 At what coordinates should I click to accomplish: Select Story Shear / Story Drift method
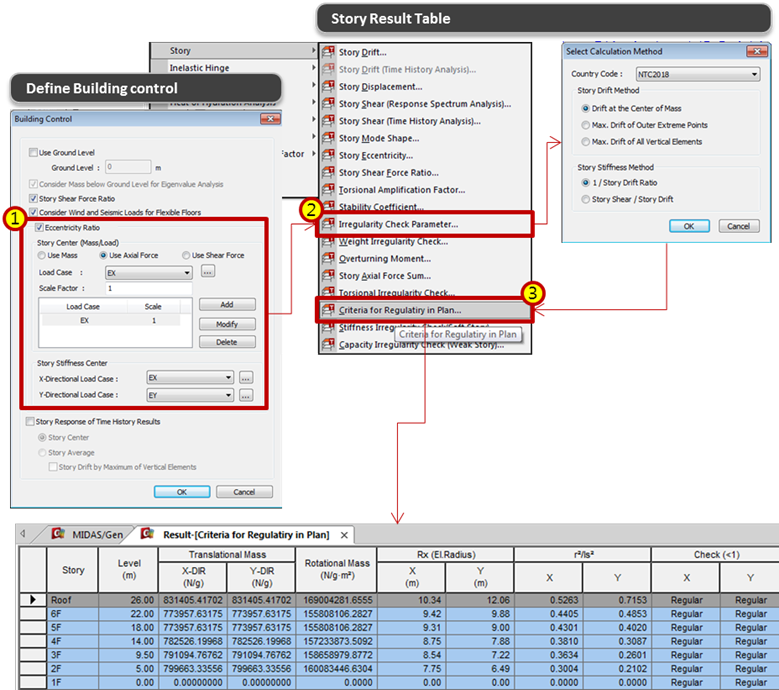pos(586,199)
